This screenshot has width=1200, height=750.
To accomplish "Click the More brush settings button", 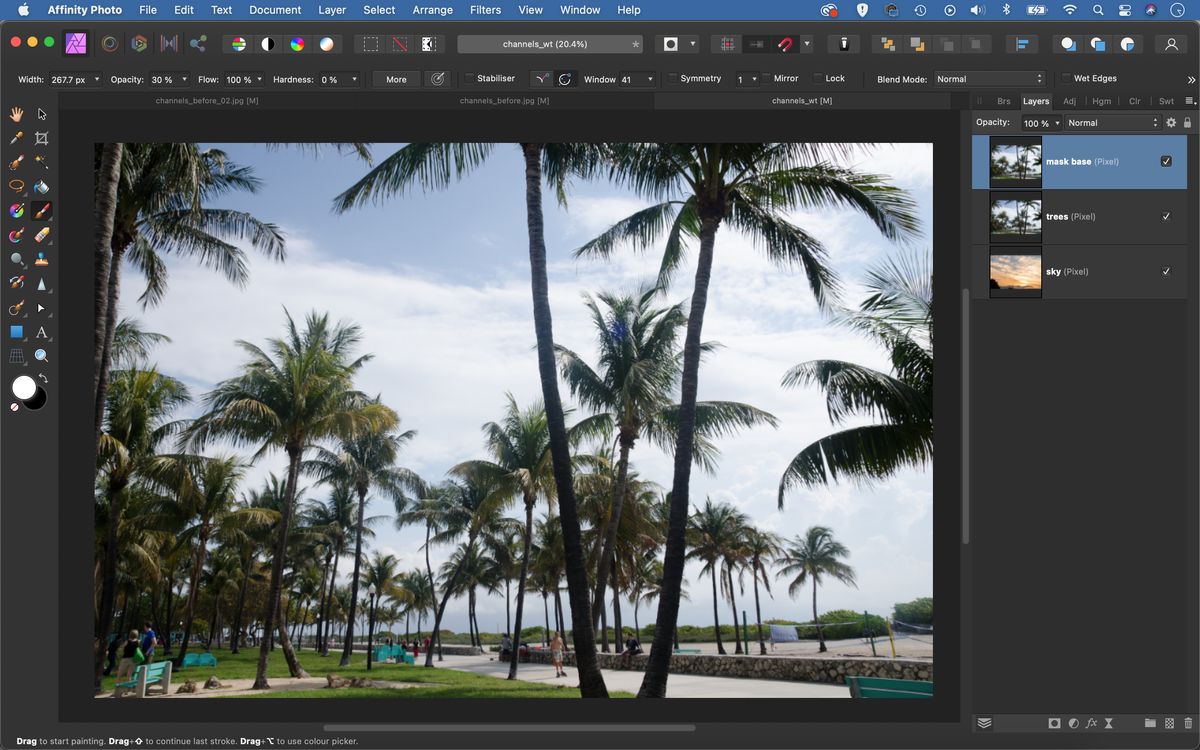I will (x=395, y=78).
